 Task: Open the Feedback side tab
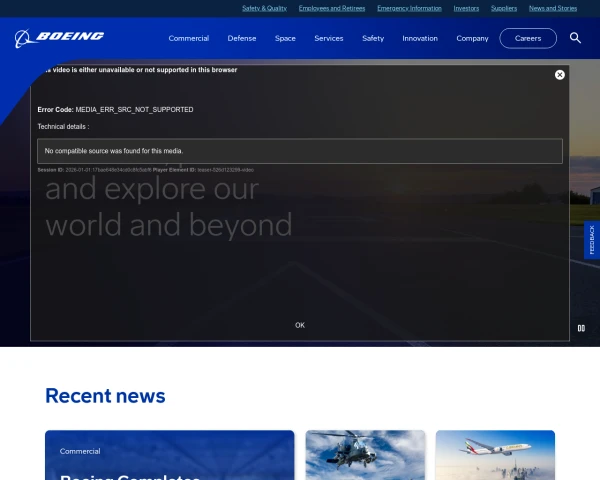pos(592,240)
